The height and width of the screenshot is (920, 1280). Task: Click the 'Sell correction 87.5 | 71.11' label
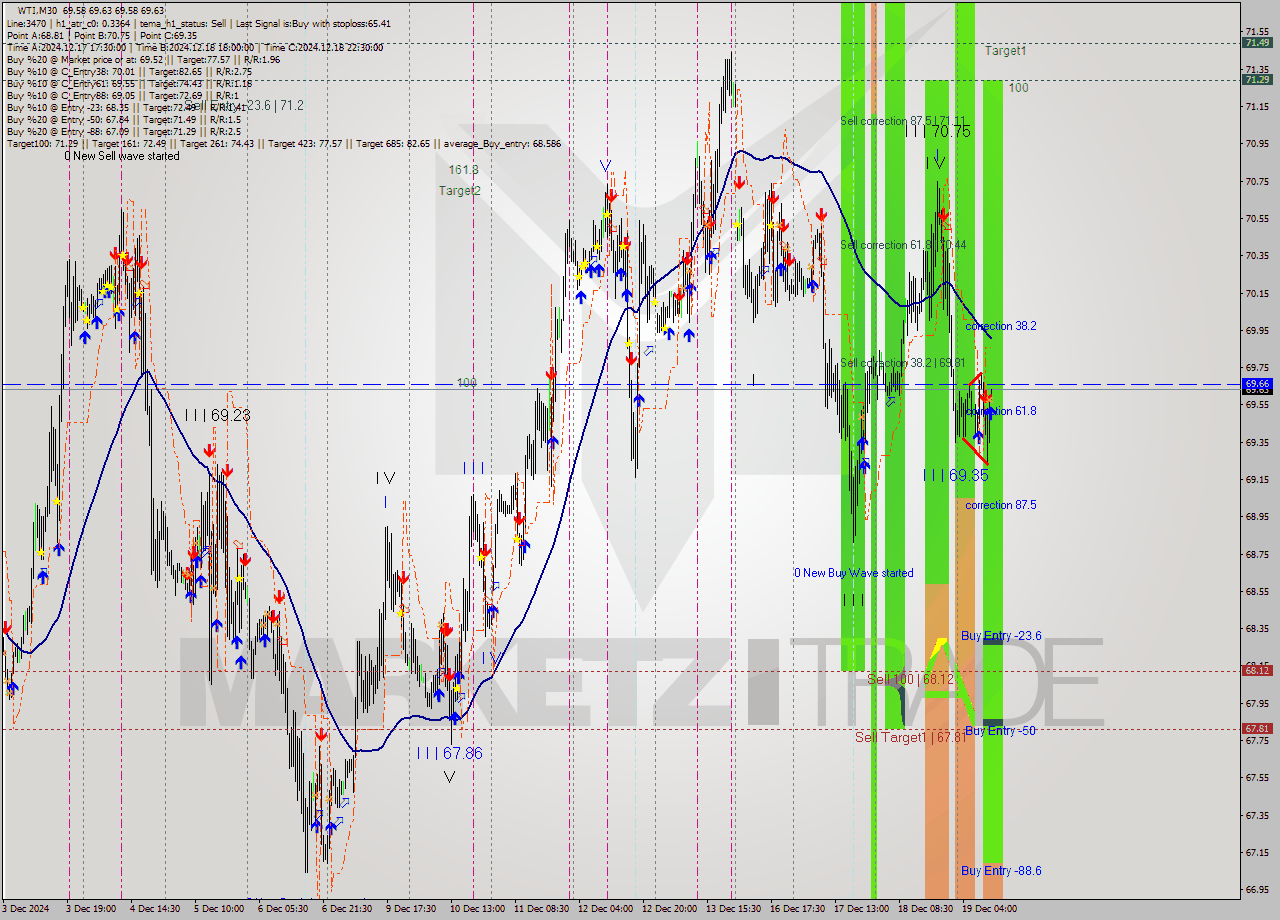tap(904, 121)
